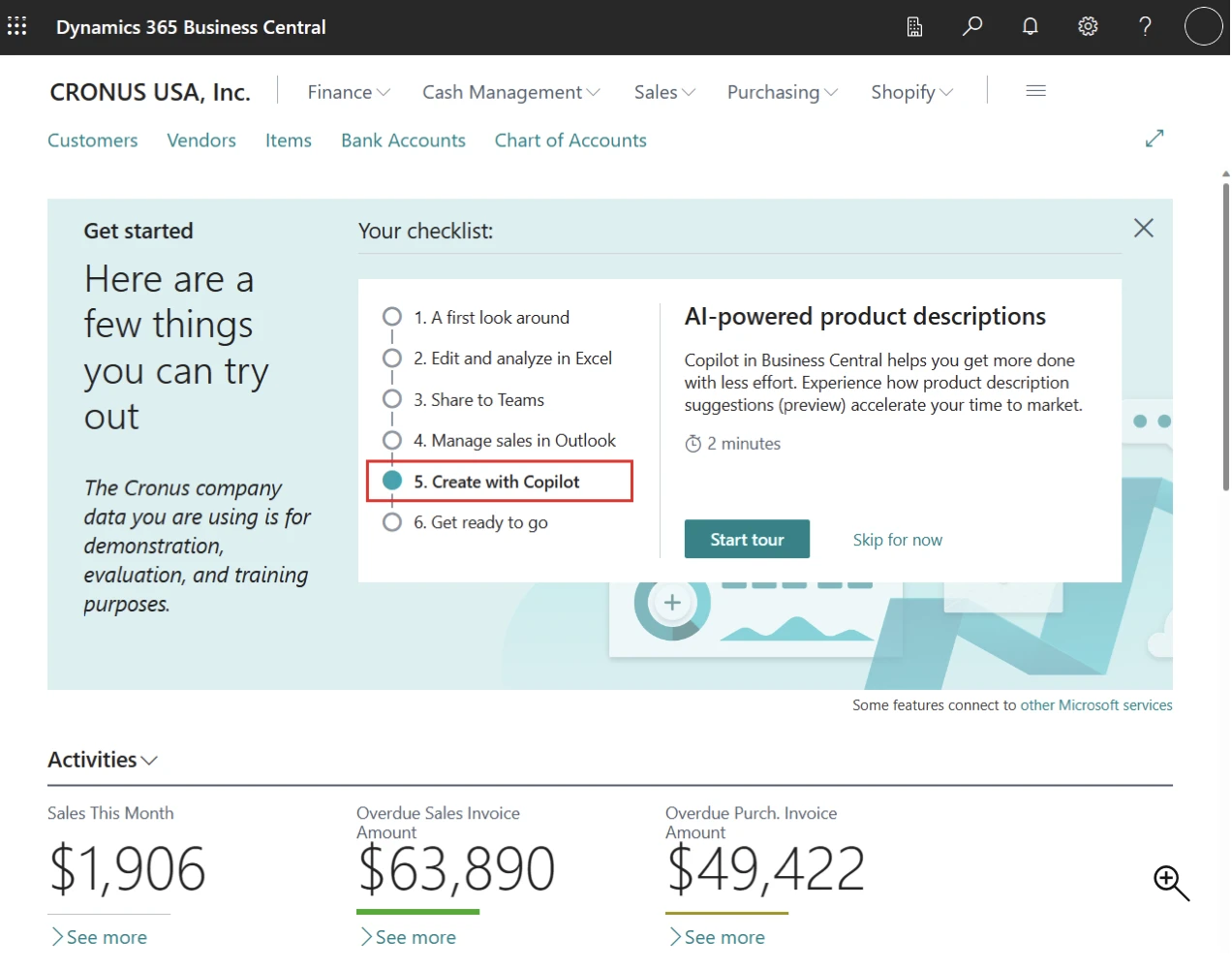The image size is (1232, 969).
Task: See more under Overdue Purch. Invoice Amount
Action: [717, 937]
